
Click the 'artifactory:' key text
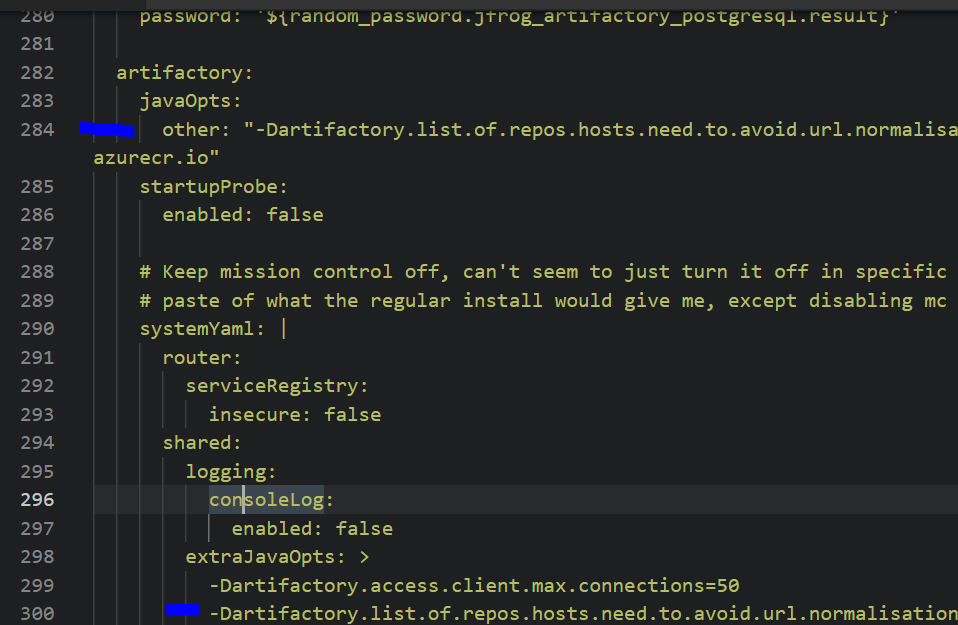click(185, 73)
